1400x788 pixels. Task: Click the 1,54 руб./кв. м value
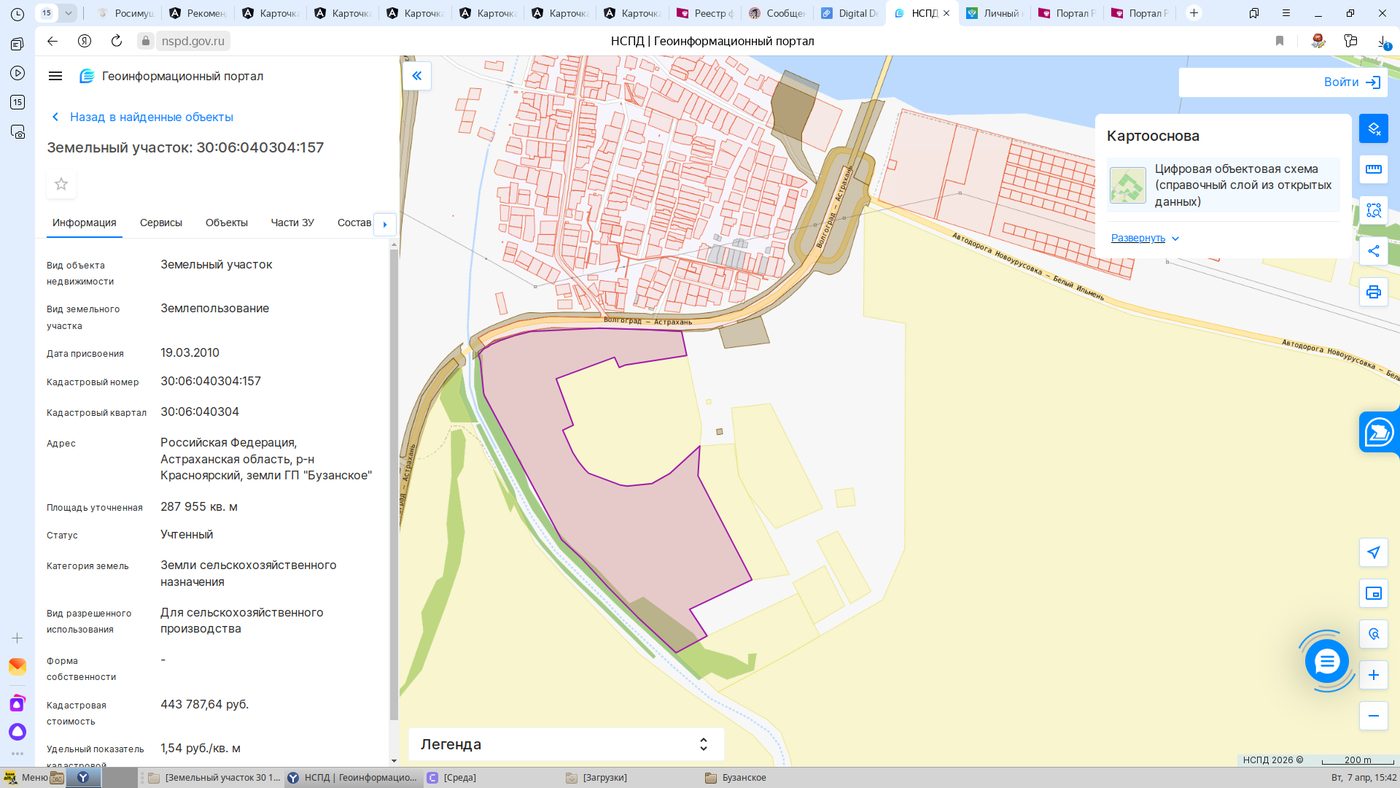coord(200,748)
